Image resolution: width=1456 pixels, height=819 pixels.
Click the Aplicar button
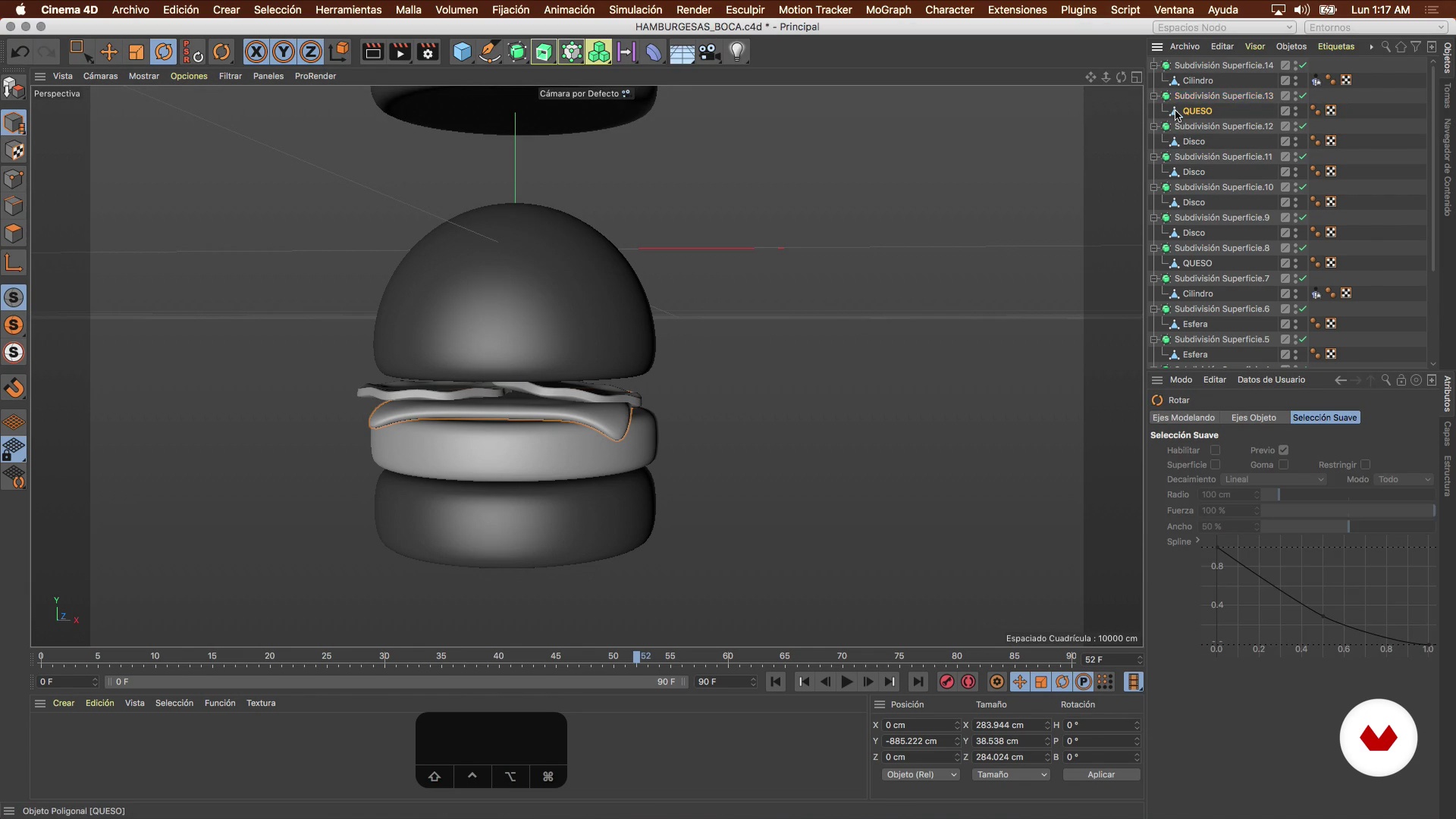1100,774
